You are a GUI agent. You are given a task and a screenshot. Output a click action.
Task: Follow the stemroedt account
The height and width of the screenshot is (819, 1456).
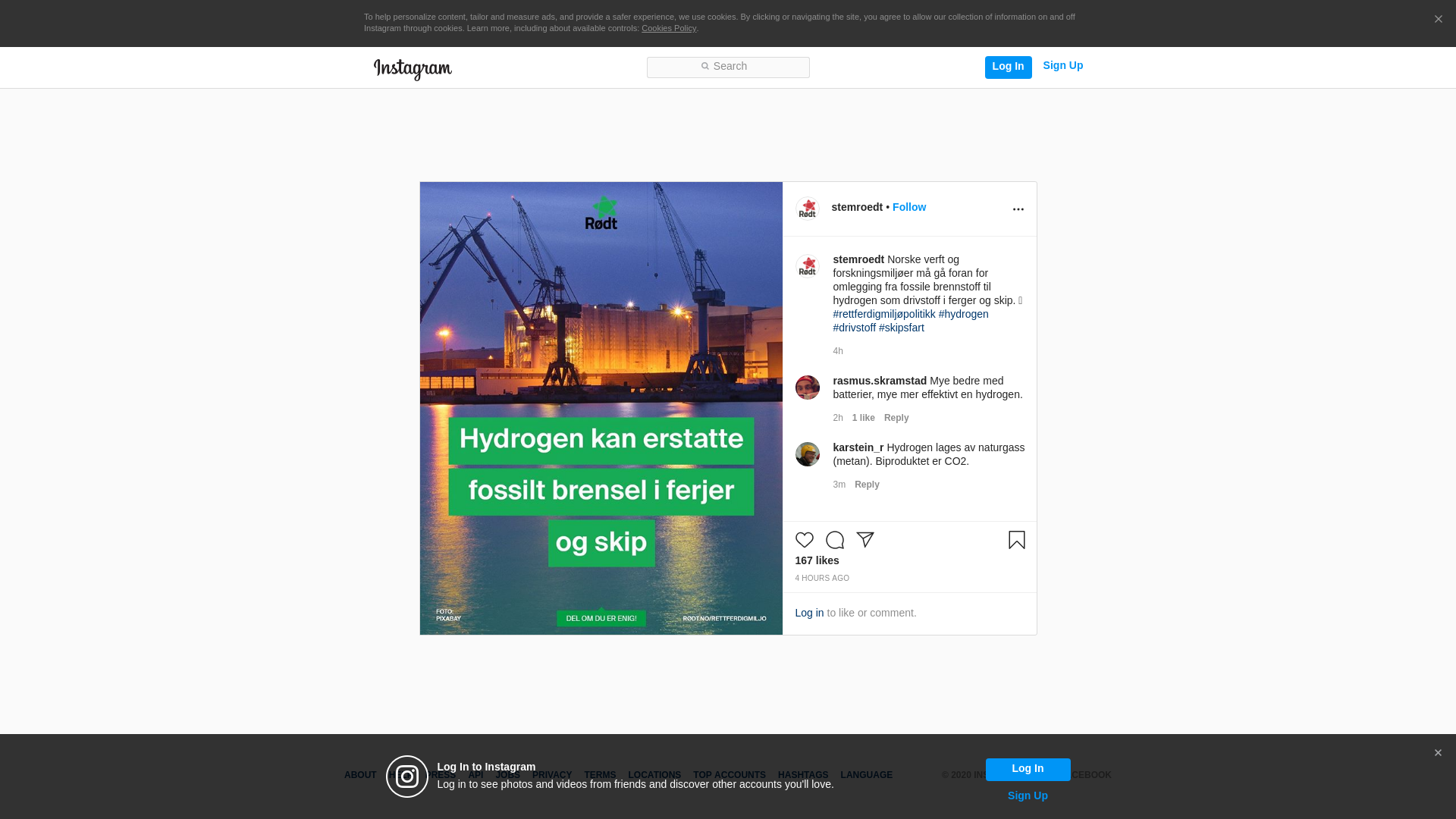909,207
